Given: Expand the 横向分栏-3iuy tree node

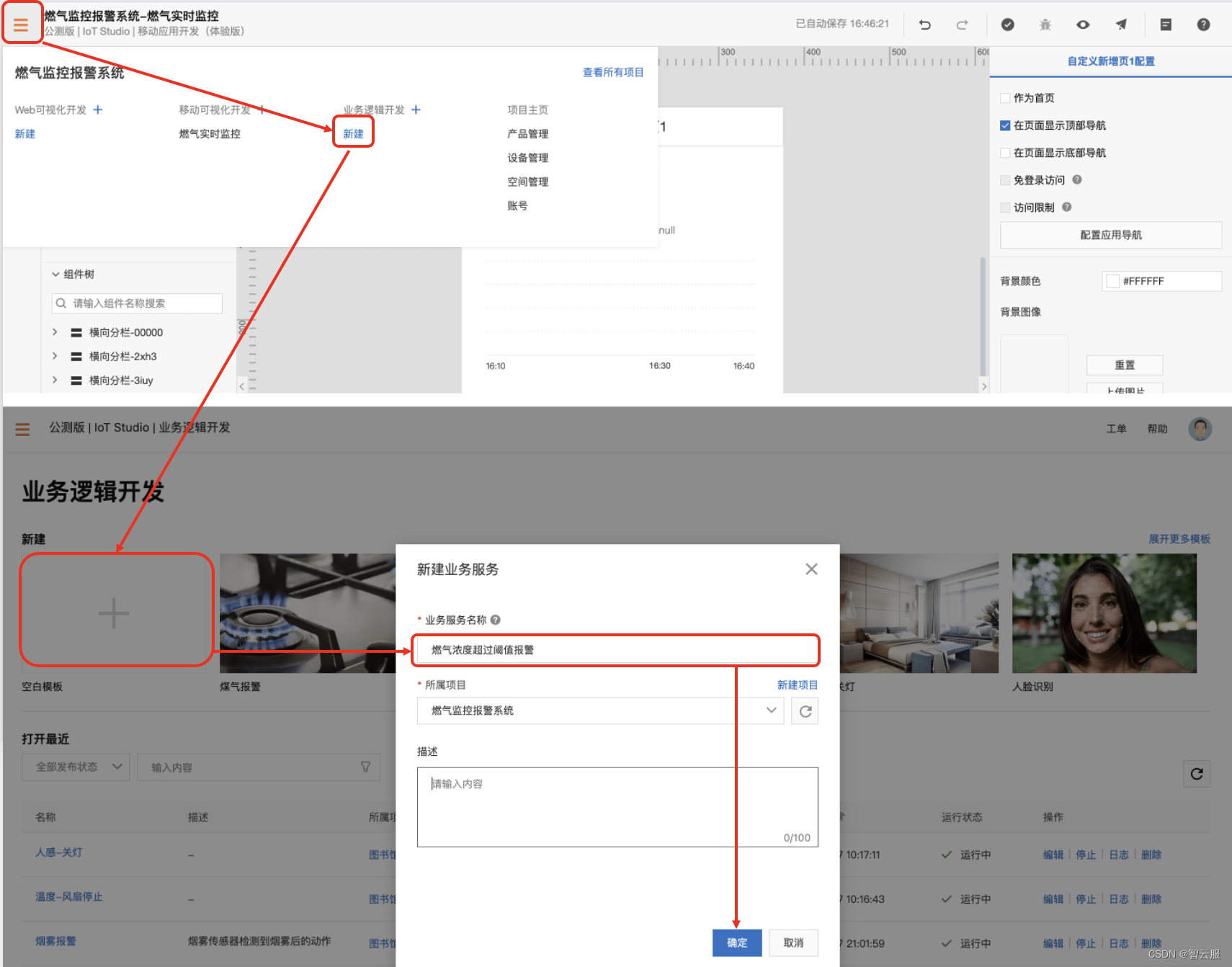Looking at the screenshot, I should pos(55,380).
